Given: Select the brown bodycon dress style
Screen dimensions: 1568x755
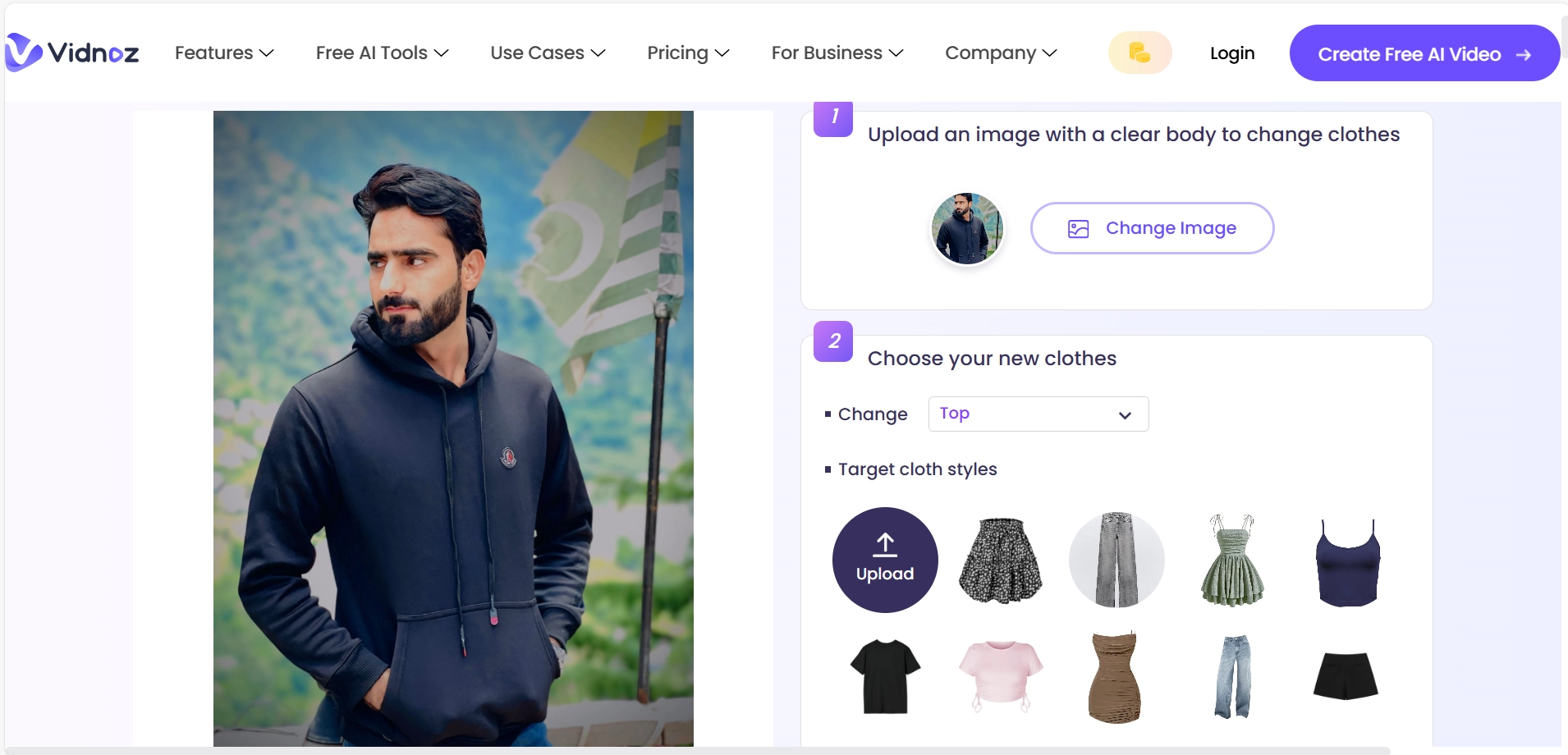Looking at the screenshot, I should click(1116, 677).
